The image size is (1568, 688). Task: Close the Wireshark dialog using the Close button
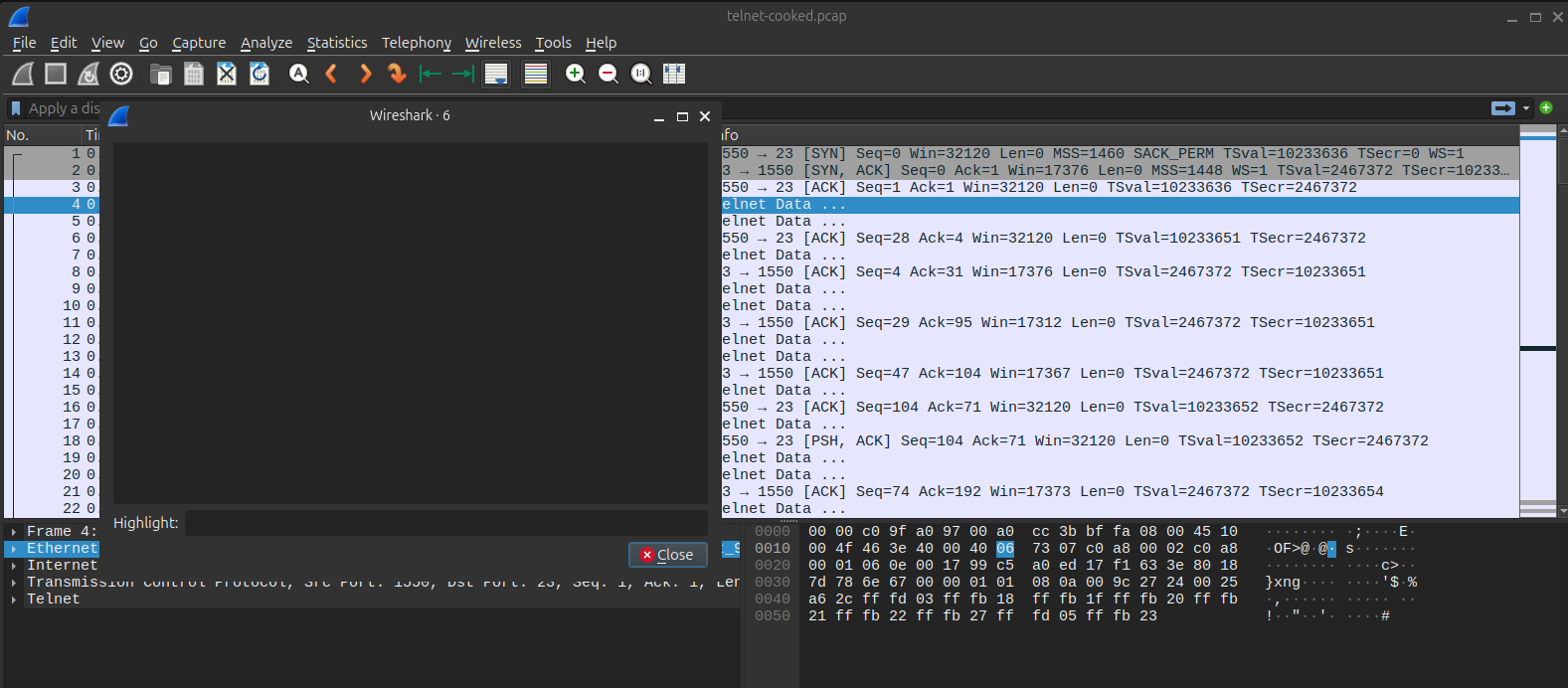point(667,555)
